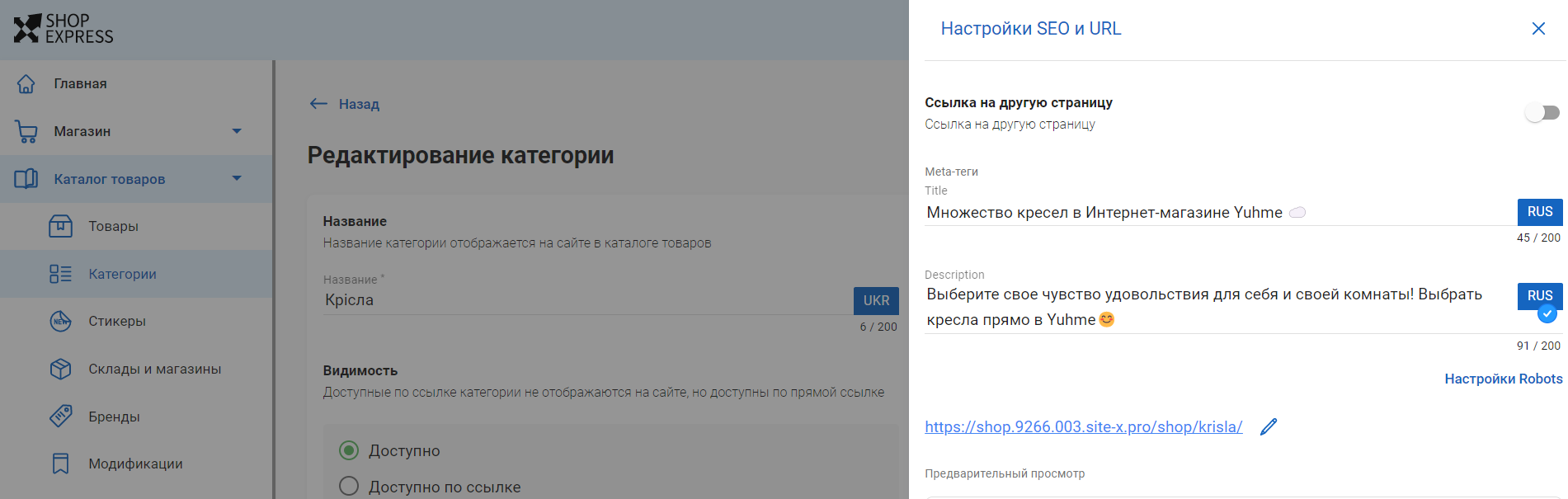Click the NEW badge icon beside Стикеры
The width and height of the screenshot is (1568, 499).
(x=61, y=321)
